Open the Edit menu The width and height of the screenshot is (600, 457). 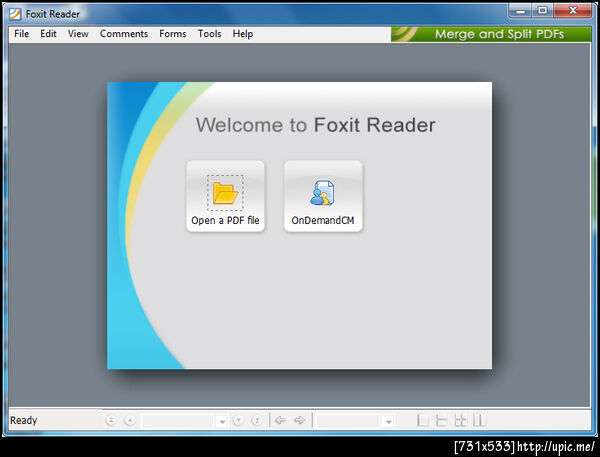point(48,34)
